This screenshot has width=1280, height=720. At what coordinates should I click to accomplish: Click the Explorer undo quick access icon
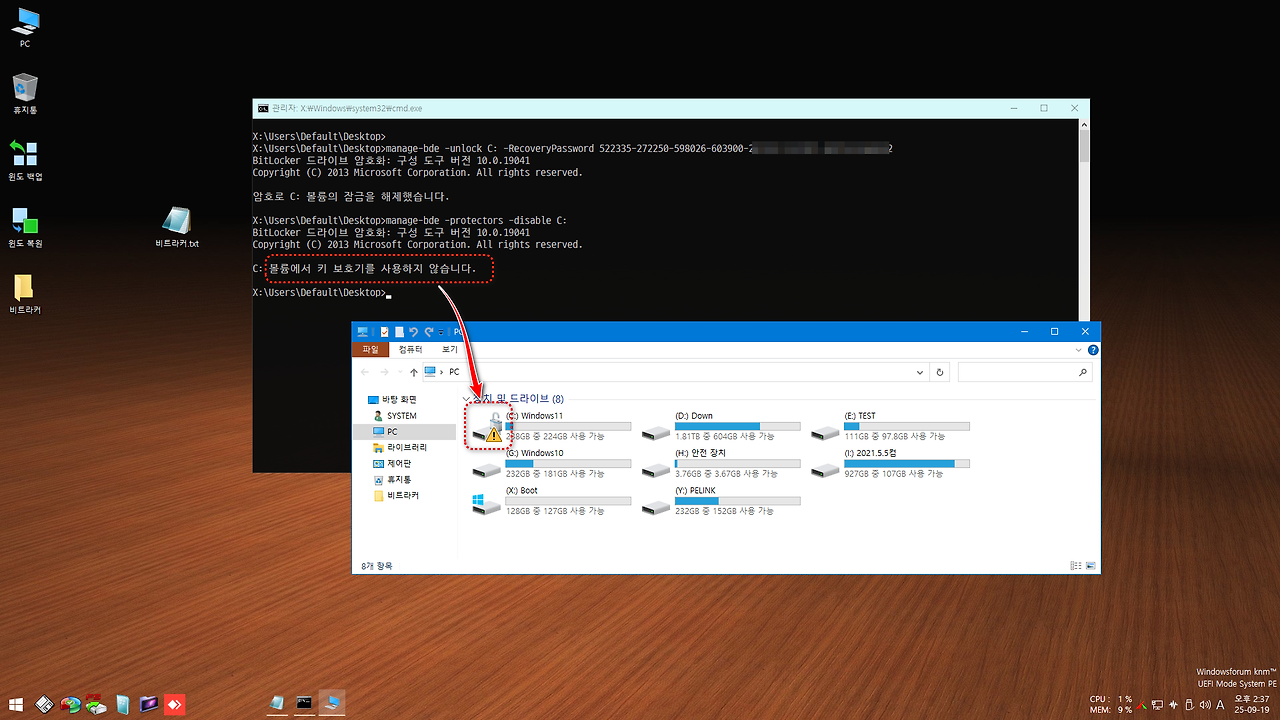pyautogui.click(x=413, y=331)
